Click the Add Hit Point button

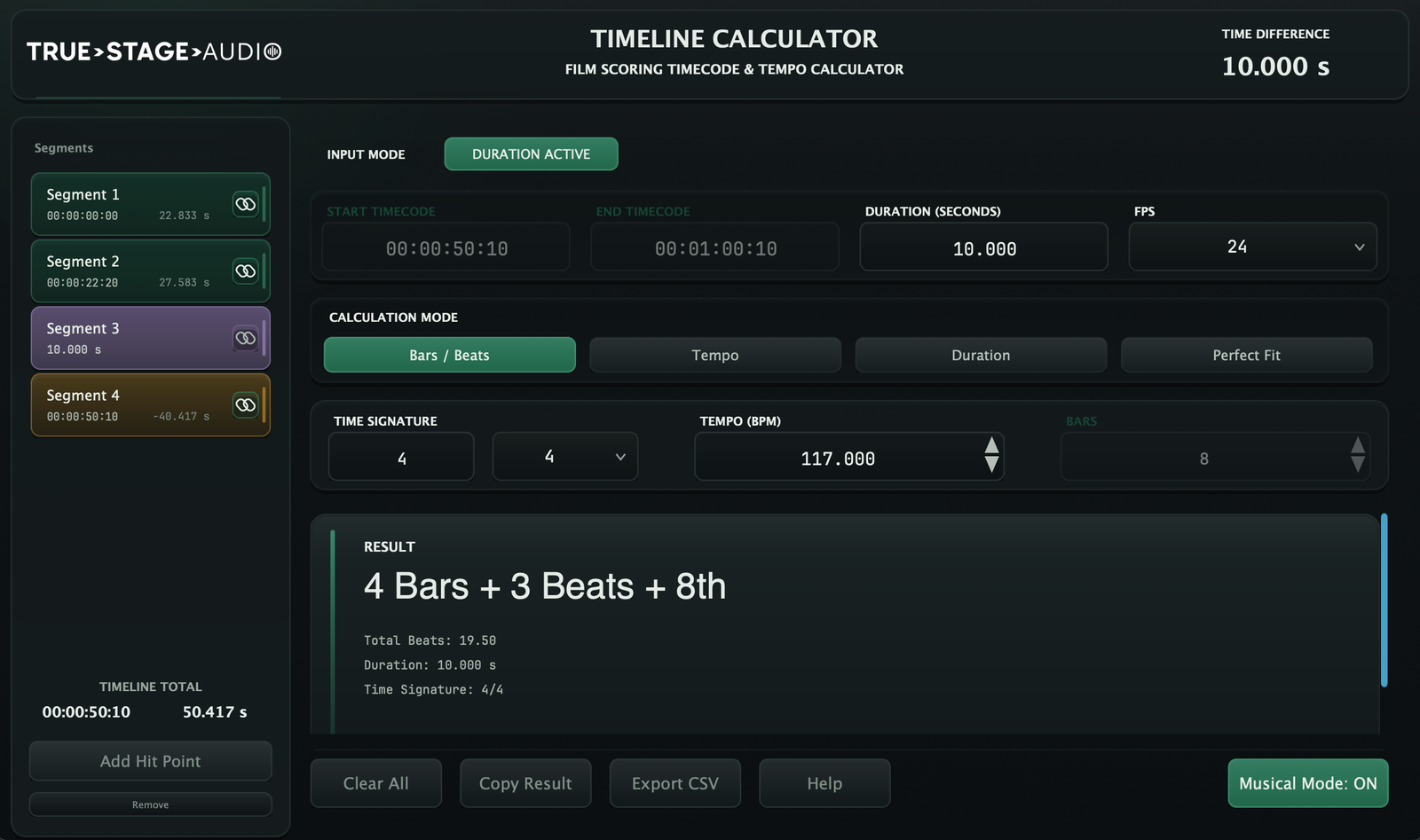click(150, 761)
